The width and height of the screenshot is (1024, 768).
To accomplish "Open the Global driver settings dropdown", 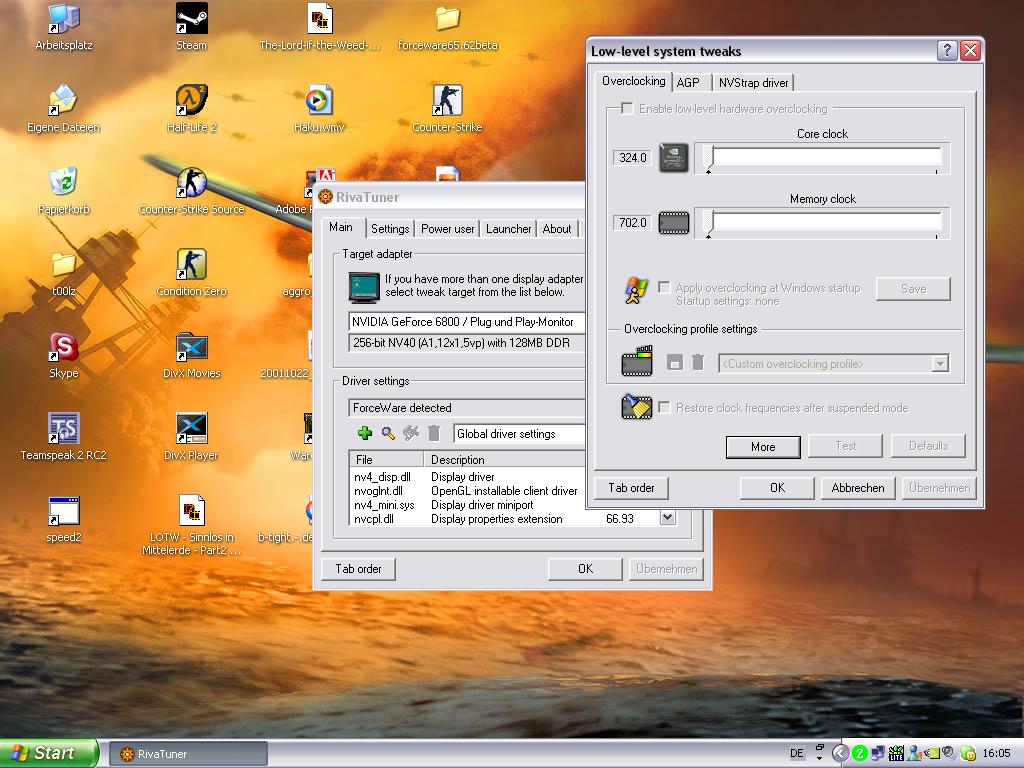I will pos(520,434).
